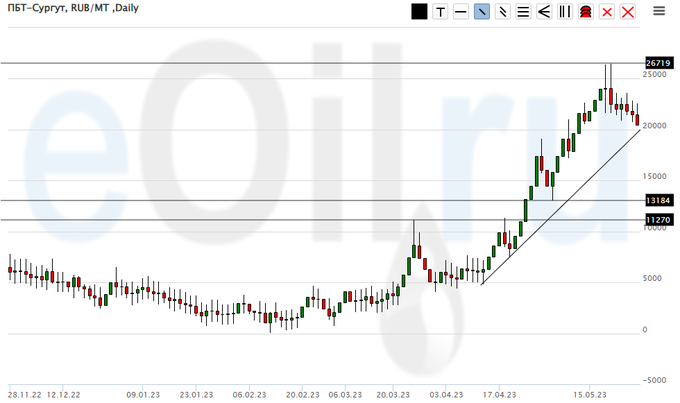Click the small red X delete icon

tap(606, 12)
